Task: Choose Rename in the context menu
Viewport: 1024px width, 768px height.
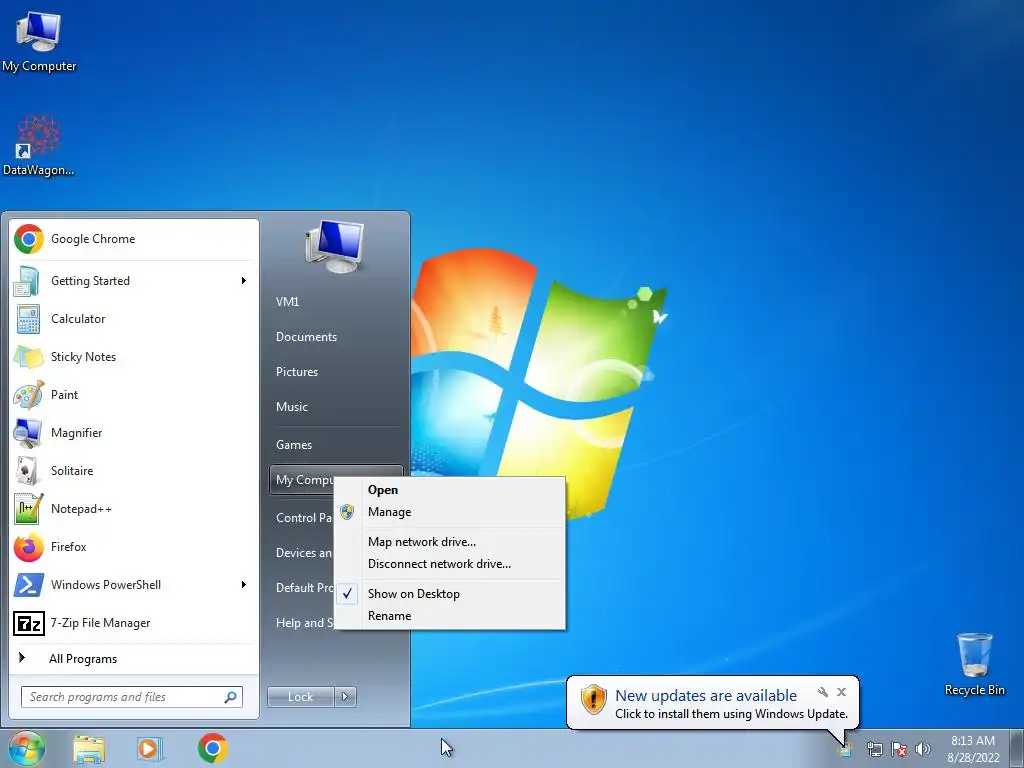Action: 450,616
